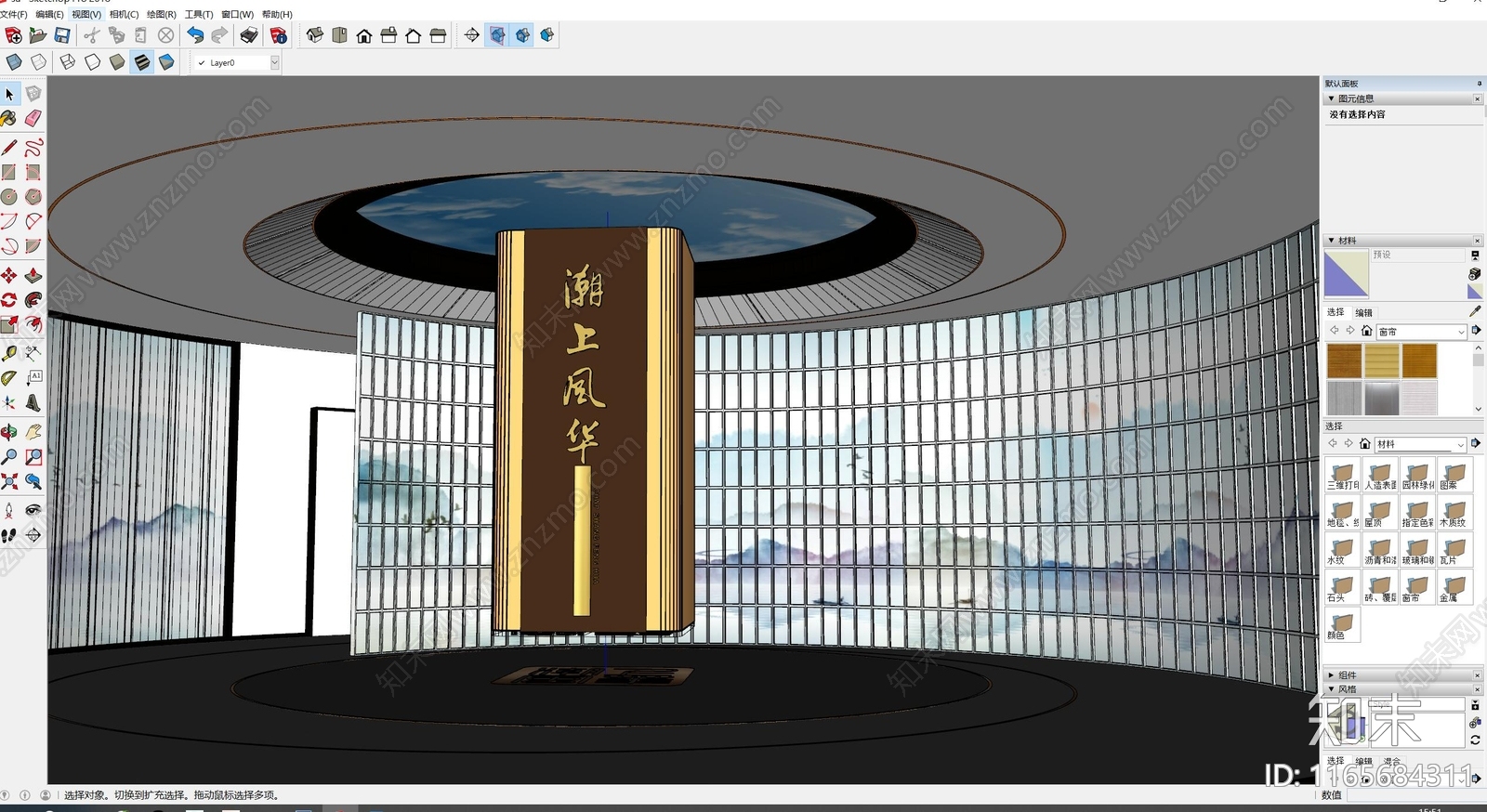Pick the Rectangle tool
Viewport: 1487px width, 812px height.
click(9, 173)
